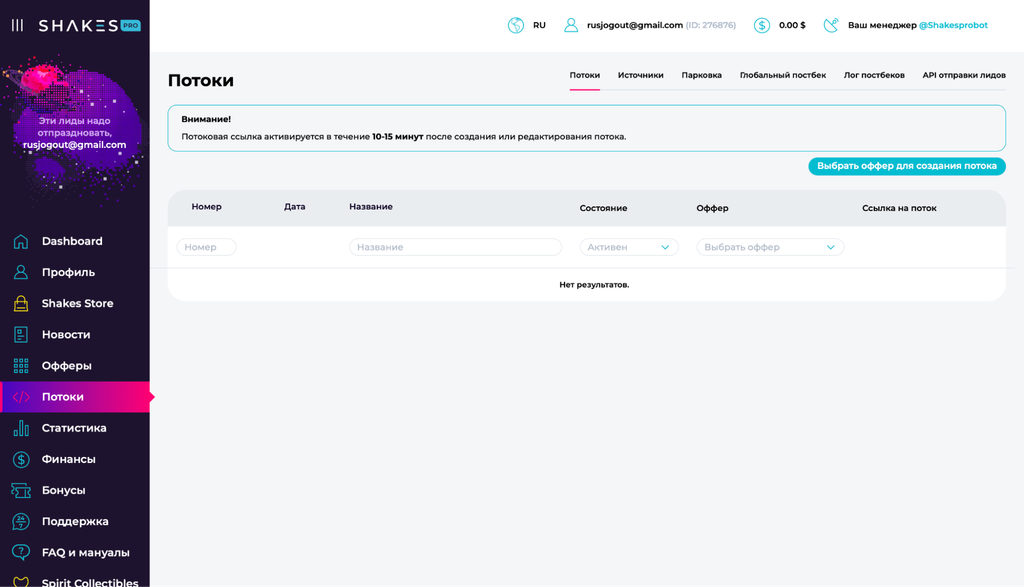Open Финансы from the sidebar menu
Image resolution: width=1024 pixels, height=587 pixels.
click(x=69, y=460)
